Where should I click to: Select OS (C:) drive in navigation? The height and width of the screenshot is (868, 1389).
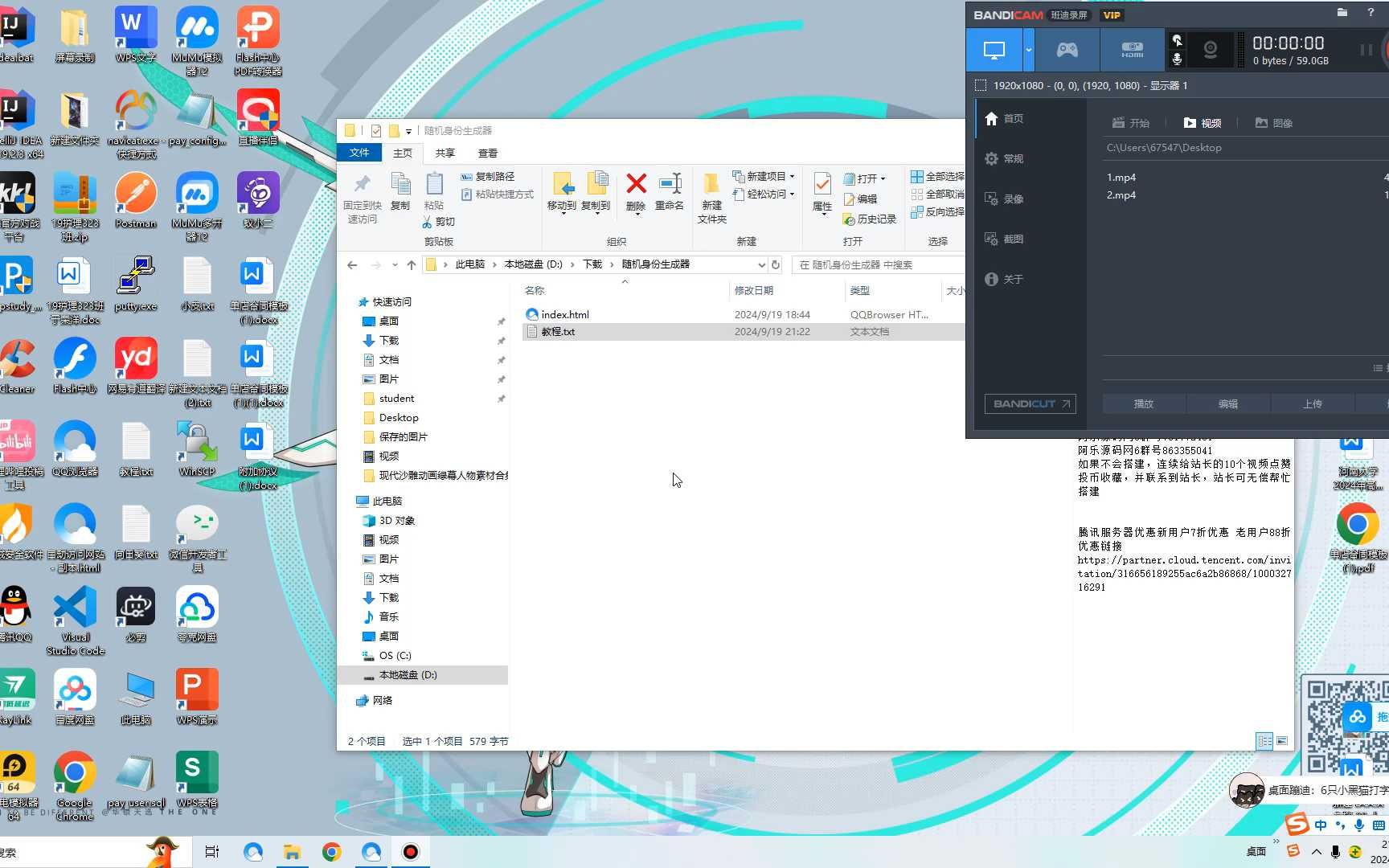395,655
